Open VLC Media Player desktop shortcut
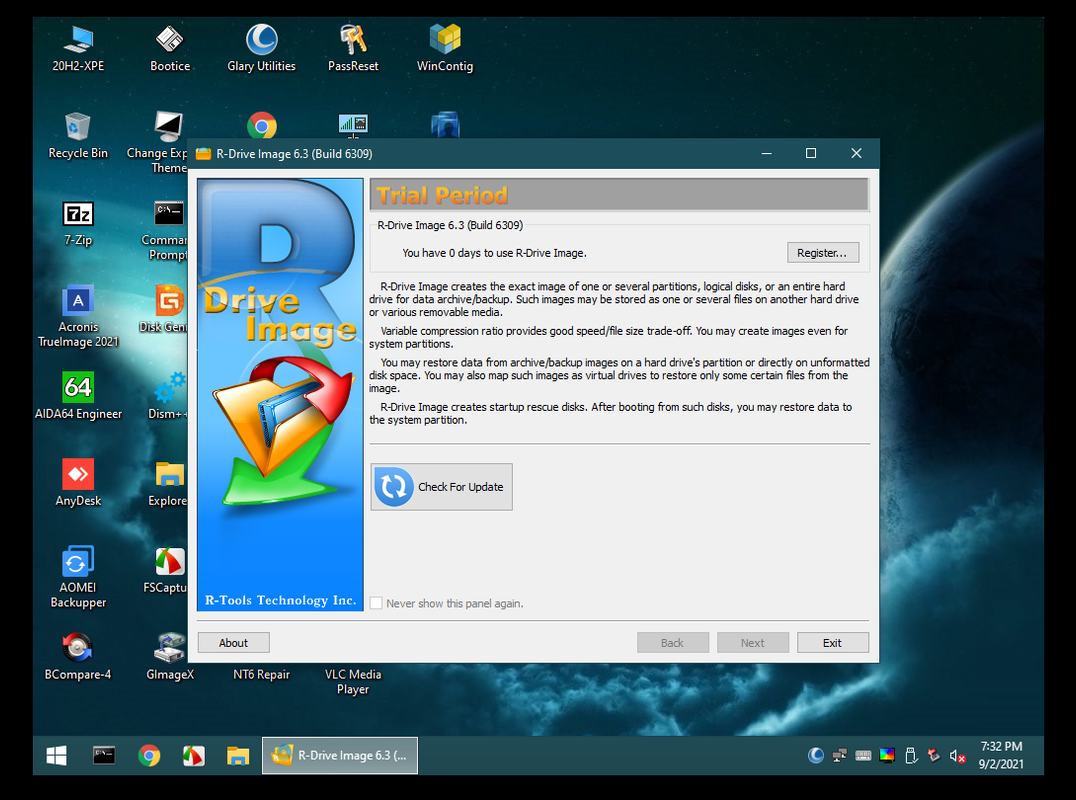Image resolution: width=1076 pixels, height=800 pixels. click(353, 681)
